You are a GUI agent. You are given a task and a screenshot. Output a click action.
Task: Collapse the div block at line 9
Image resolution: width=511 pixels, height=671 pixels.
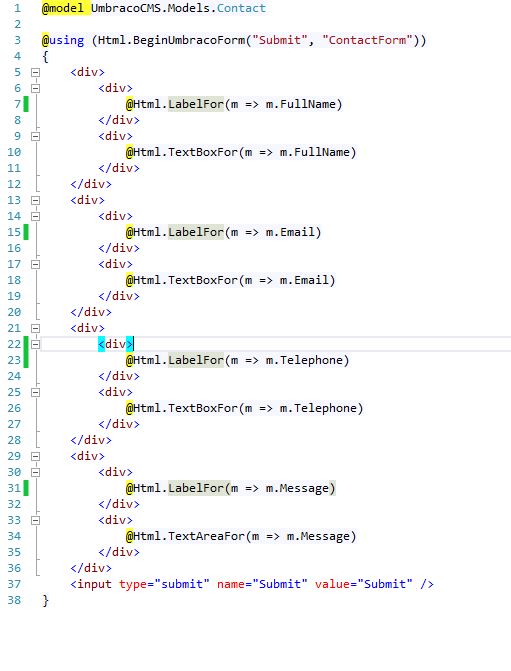[36, 137]
